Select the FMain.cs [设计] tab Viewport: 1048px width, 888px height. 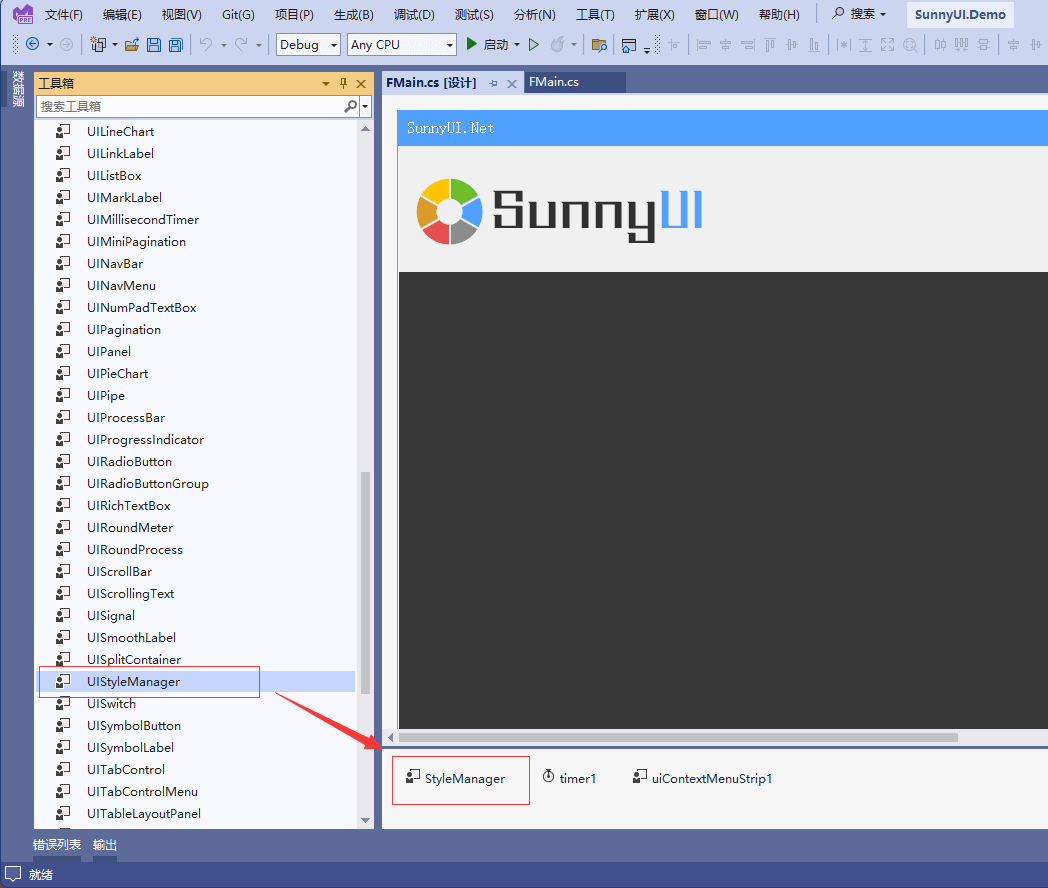431,83
